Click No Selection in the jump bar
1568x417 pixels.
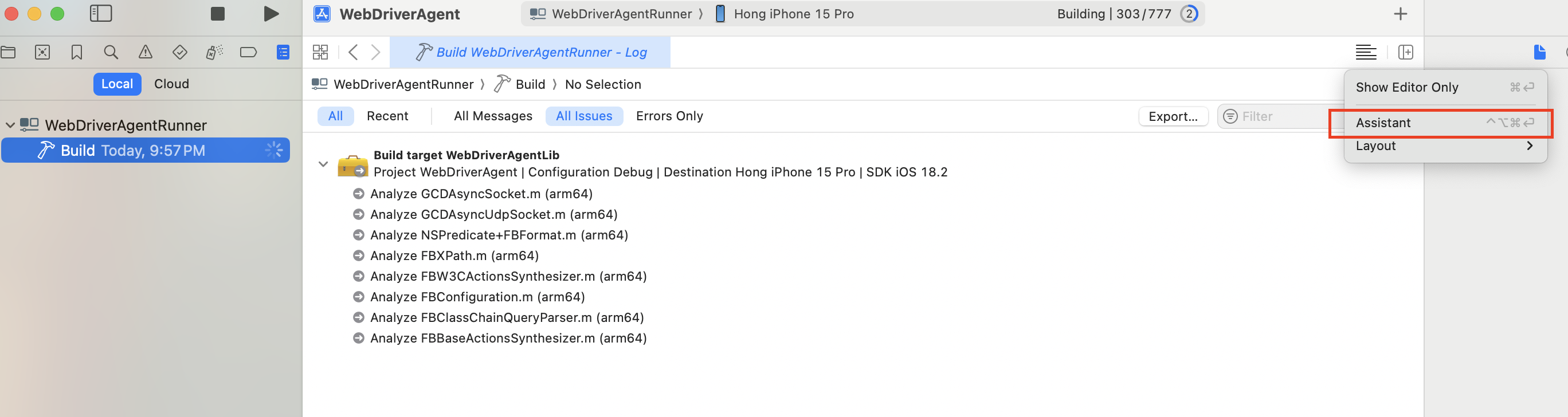pyautogui.click(x=602, y=85)
